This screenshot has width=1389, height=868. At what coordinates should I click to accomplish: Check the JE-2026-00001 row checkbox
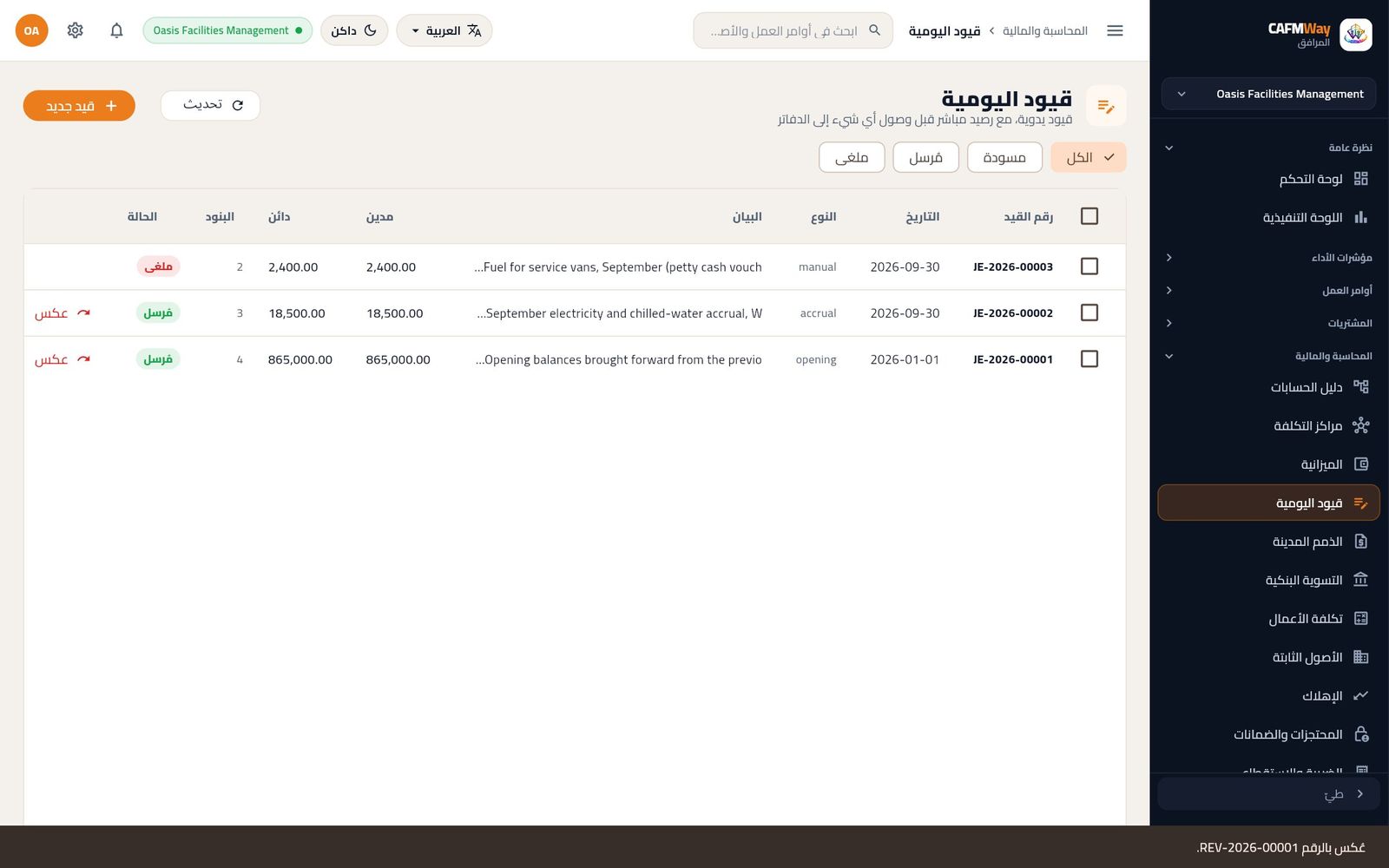pos(1089,358)
